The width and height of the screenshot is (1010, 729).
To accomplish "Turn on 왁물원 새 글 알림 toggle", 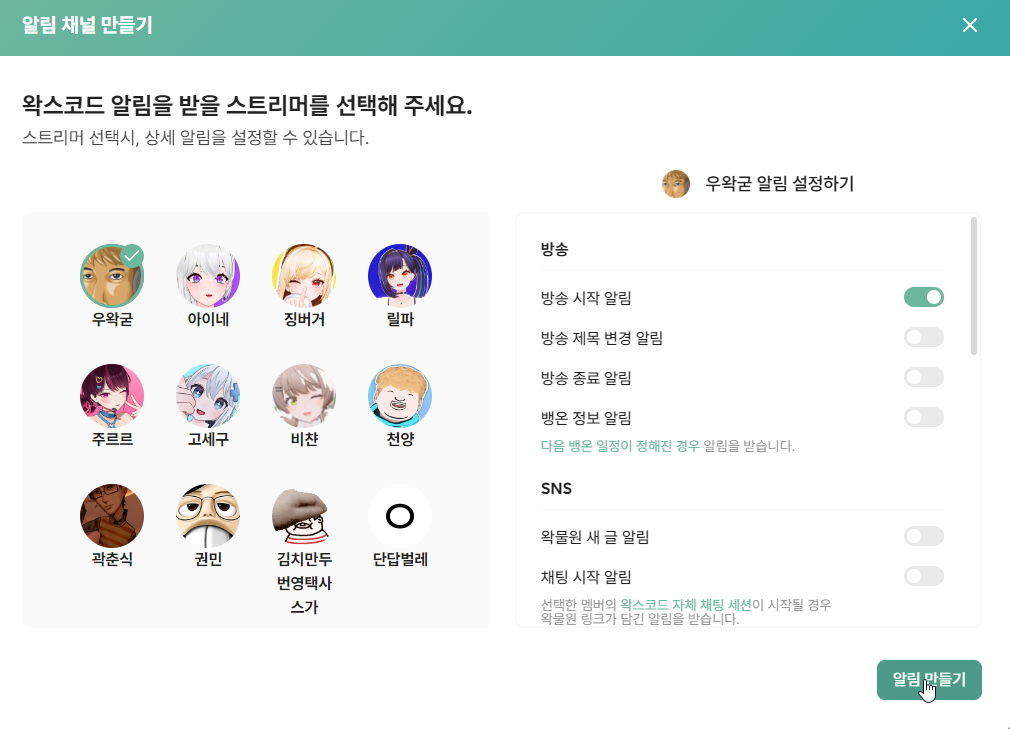I will (x=924, y=536).
